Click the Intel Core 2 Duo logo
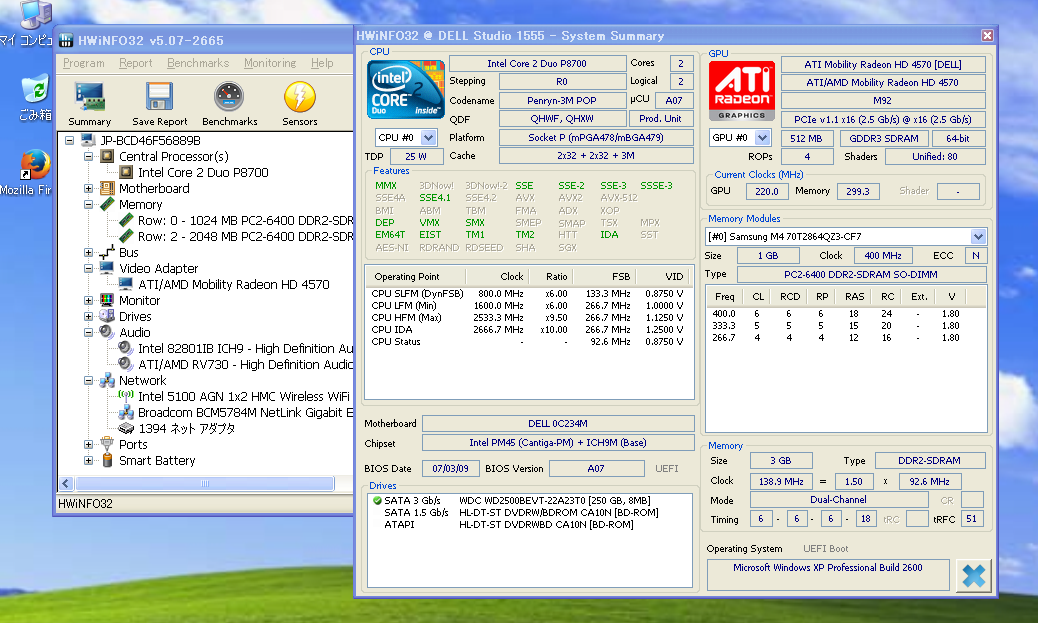1038x623 pixels. (x=406, y=89)
